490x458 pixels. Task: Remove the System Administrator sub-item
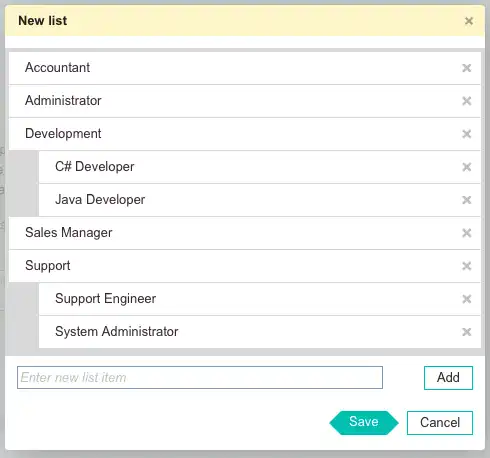pos(466,332)
